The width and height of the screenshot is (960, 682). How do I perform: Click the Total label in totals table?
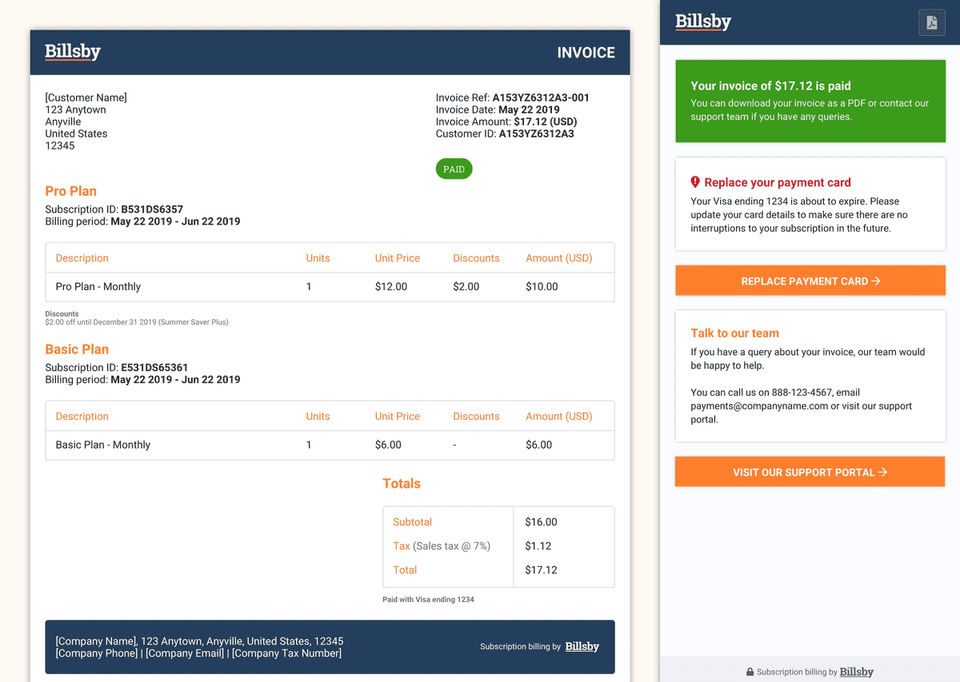click(x=405, y=570)
